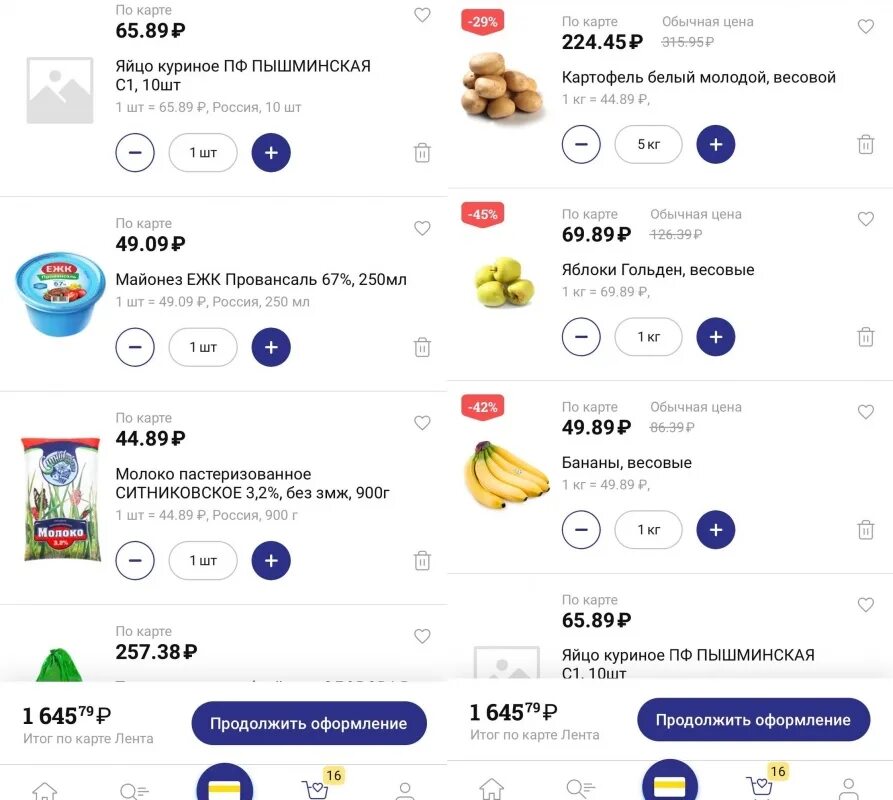
Task: Click the 5 кг quantity field for potatoes
Action: click(648, 144)
